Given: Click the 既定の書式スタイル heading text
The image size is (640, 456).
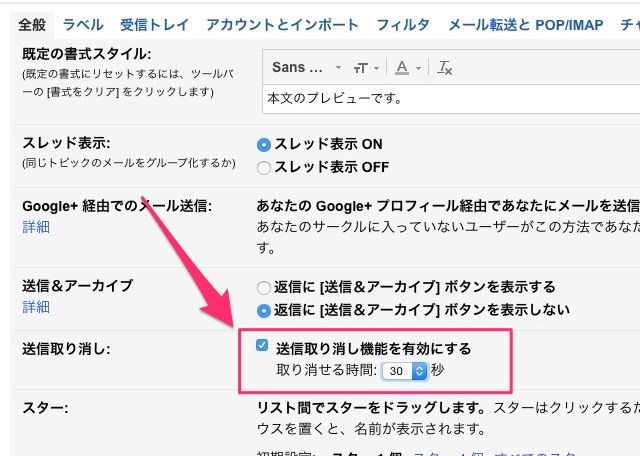Looking at the screenshot, I should pos(87,54).
